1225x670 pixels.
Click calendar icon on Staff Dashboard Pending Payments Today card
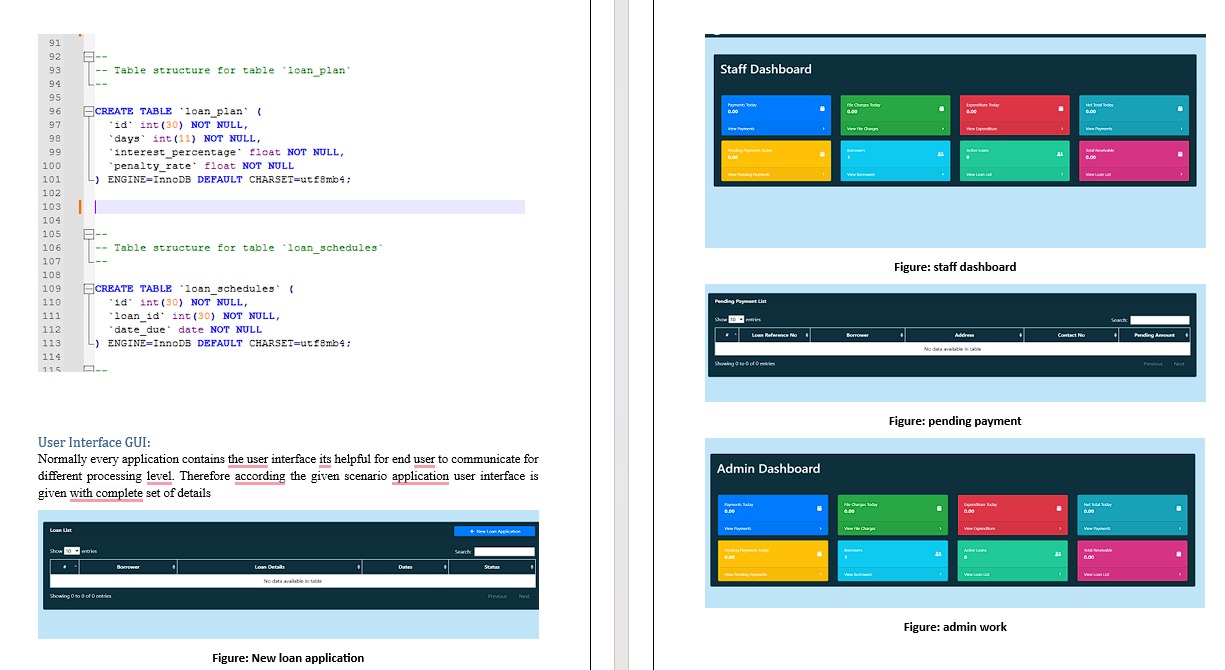pyautogui.click(x=822, y=154)
